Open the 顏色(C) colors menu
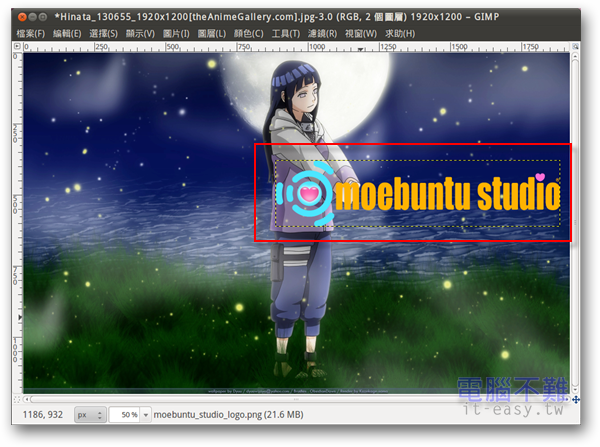Viewport: 600px width, 447px height. 248,34
